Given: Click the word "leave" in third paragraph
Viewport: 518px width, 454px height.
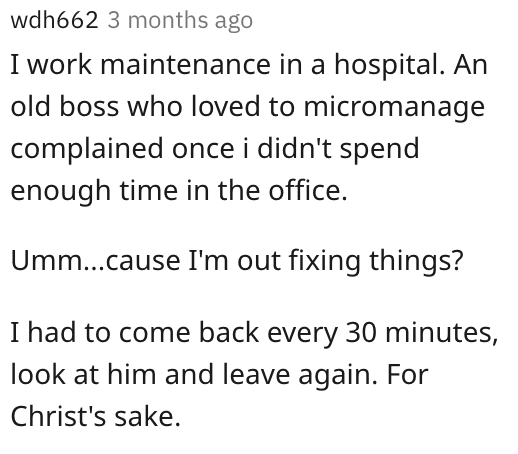Looking at the screenshot, I should 256,374.
